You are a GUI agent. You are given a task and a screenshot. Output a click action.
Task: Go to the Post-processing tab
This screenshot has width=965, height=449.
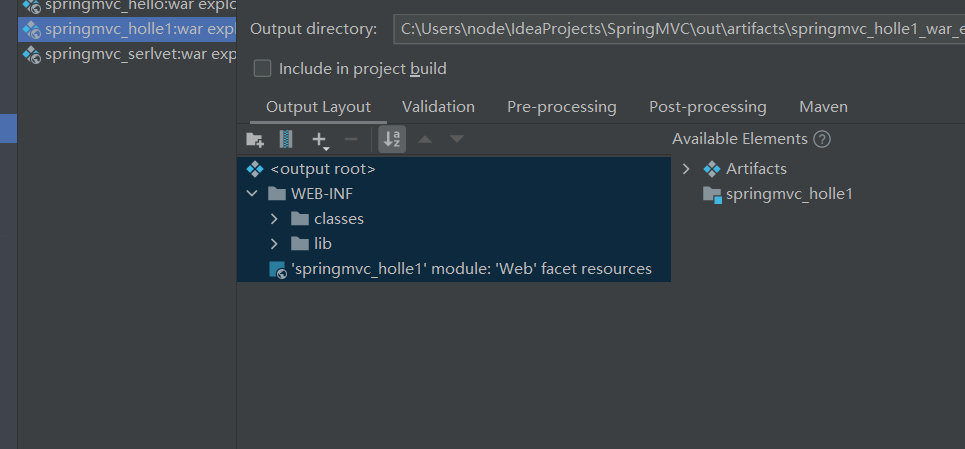pyautogui.click(x=707, y=107)
